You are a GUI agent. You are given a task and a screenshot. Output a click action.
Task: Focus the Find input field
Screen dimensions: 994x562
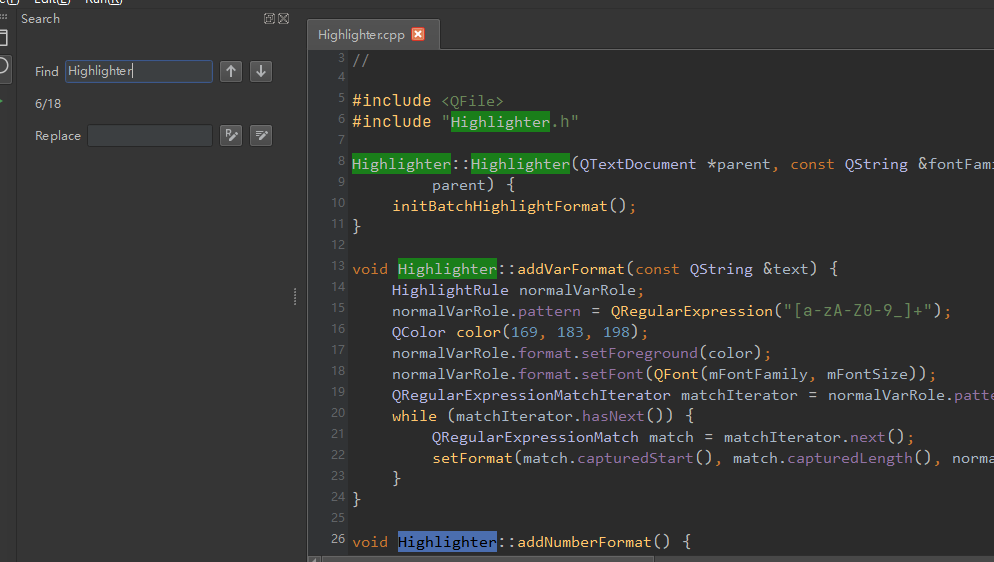coord(139,71)
